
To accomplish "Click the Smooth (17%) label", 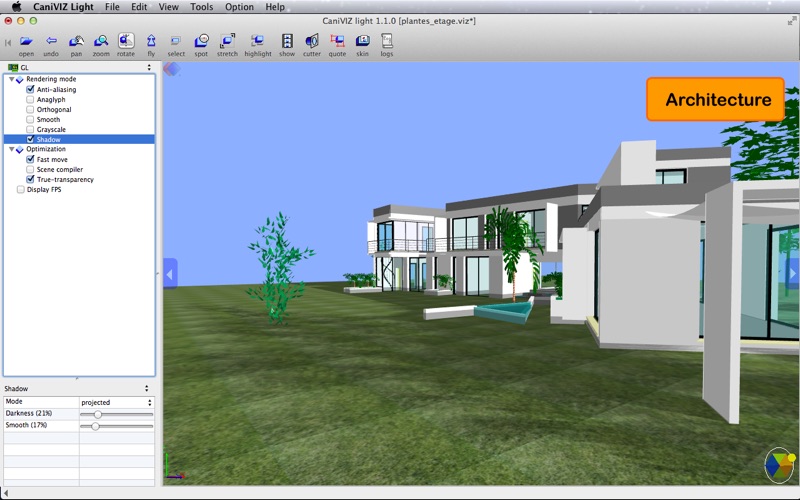I will (26, 424).
